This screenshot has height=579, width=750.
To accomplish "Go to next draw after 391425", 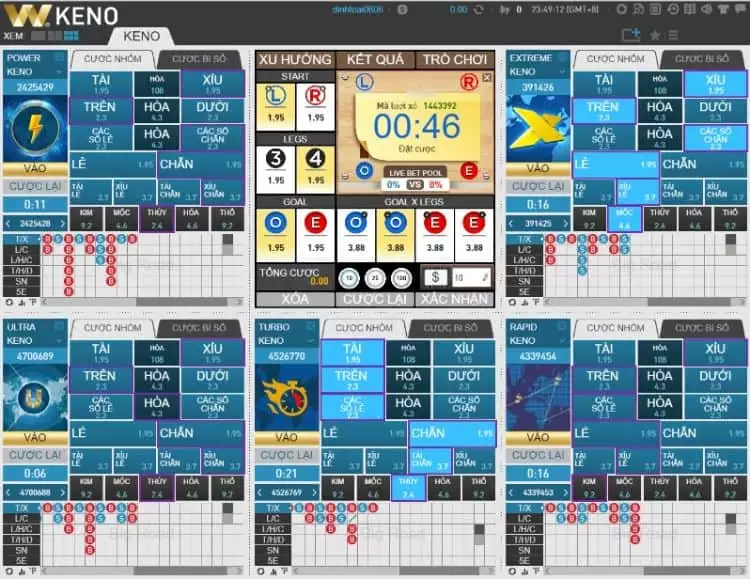I will [566, 223].
